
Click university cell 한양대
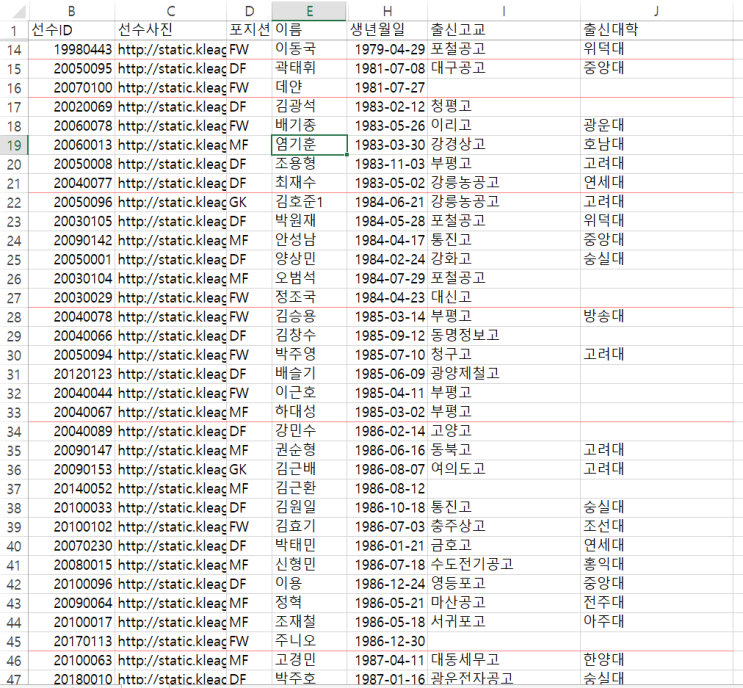click(657, 660)
